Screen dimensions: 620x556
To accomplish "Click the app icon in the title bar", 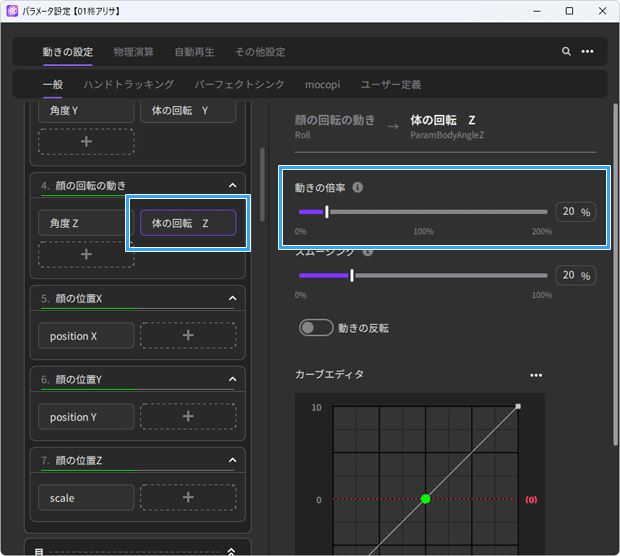I will tap(12, 11).
